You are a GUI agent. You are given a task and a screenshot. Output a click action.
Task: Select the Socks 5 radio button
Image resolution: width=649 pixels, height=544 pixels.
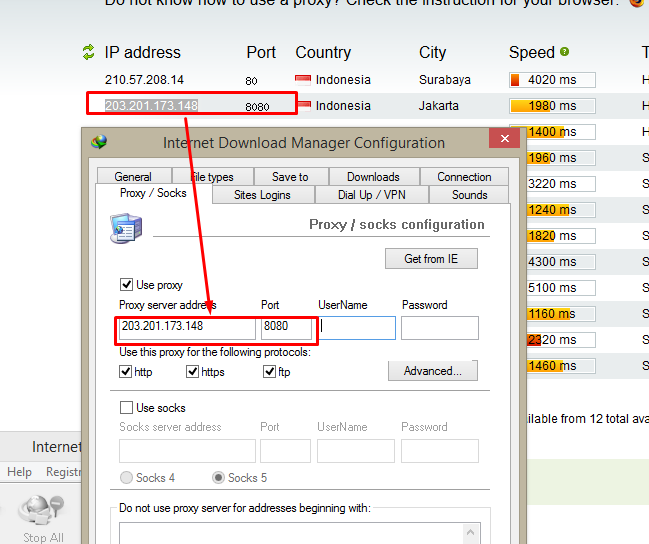[218, 478]
